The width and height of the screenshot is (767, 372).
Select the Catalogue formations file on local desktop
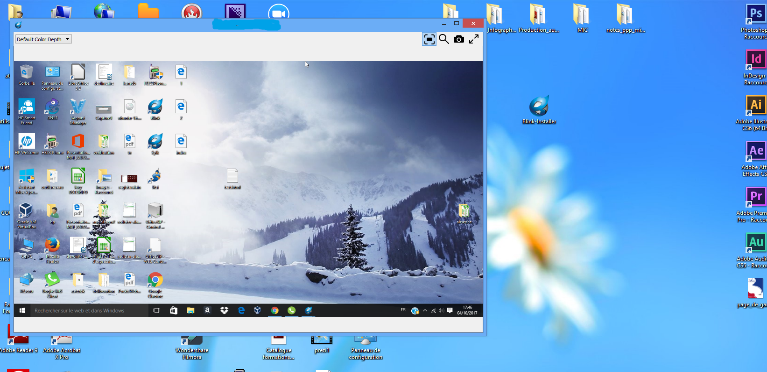tap(279, 347)
